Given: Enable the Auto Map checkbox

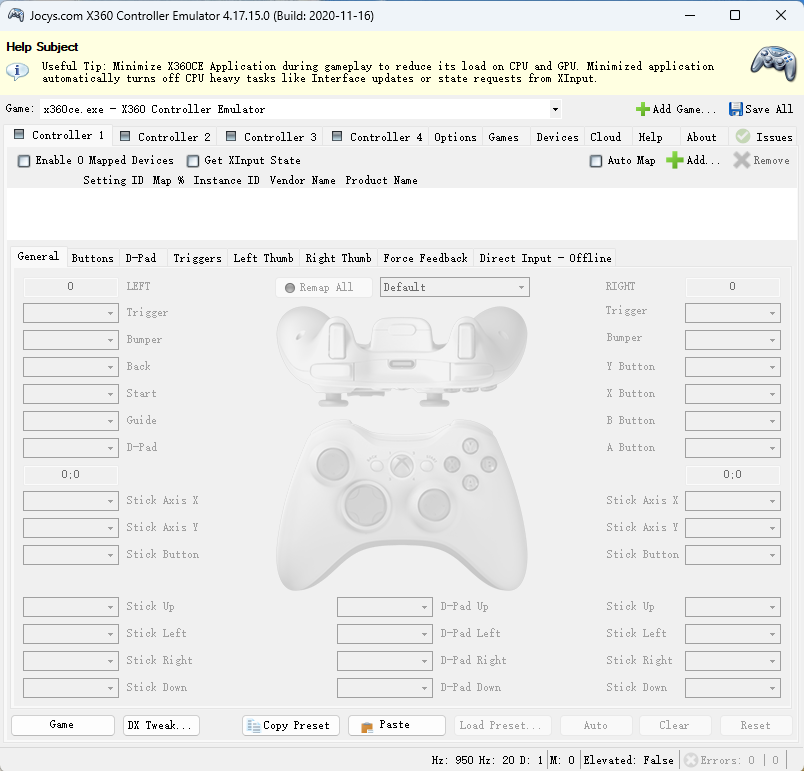Looking at the screenshot, I should tap(595, 160).
